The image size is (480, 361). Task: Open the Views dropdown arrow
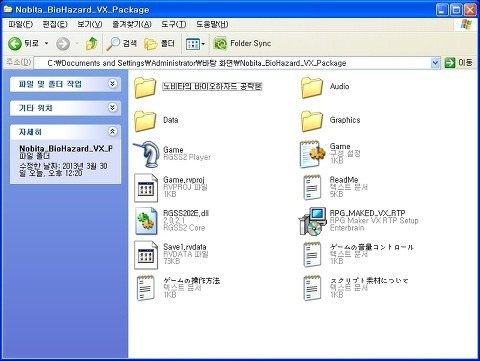(x=203, y=44)
